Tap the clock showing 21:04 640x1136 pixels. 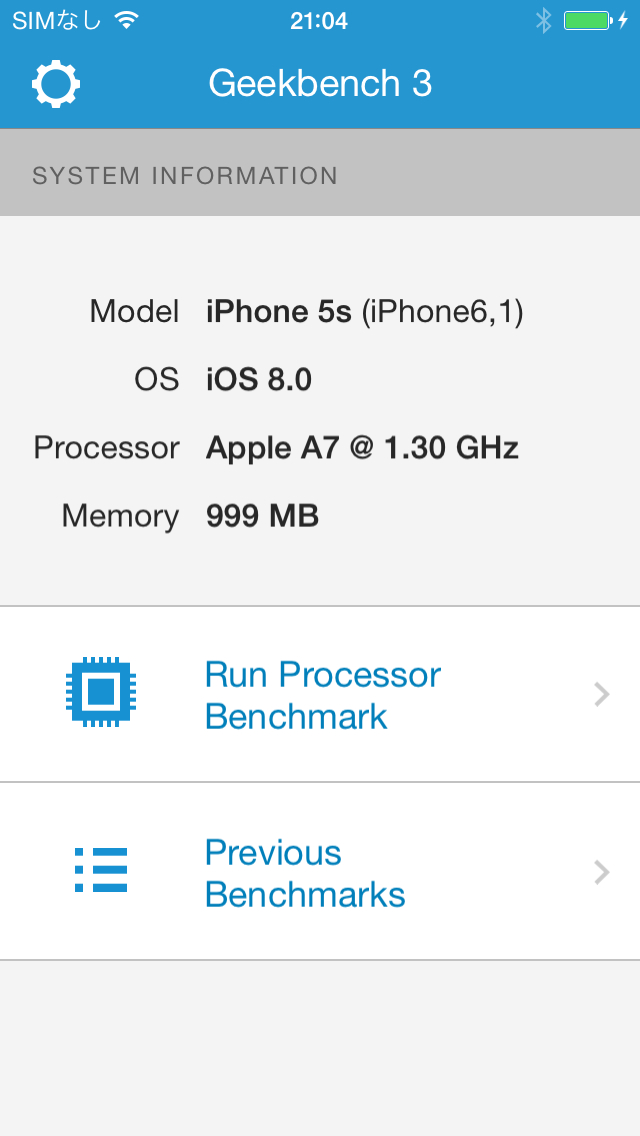pyautogui.click(x=319, y=20)
